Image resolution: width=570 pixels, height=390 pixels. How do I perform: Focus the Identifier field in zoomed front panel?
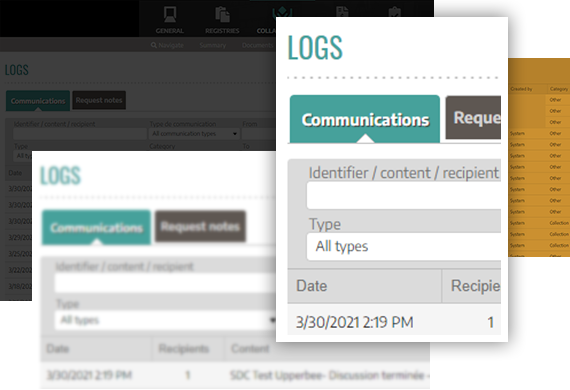(404, 196)
